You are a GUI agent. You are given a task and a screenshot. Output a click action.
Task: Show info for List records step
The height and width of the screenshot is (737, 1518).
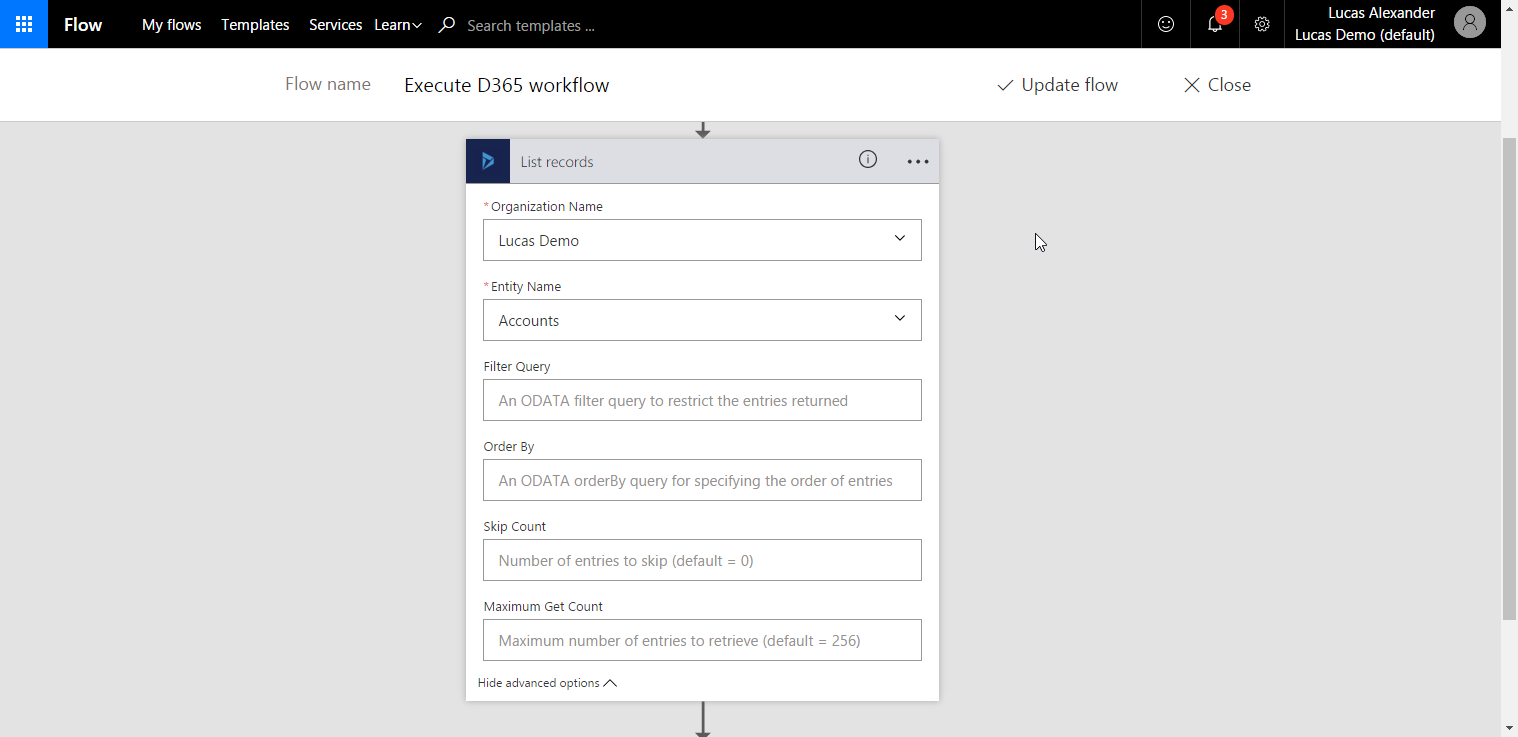pos(868,159)
